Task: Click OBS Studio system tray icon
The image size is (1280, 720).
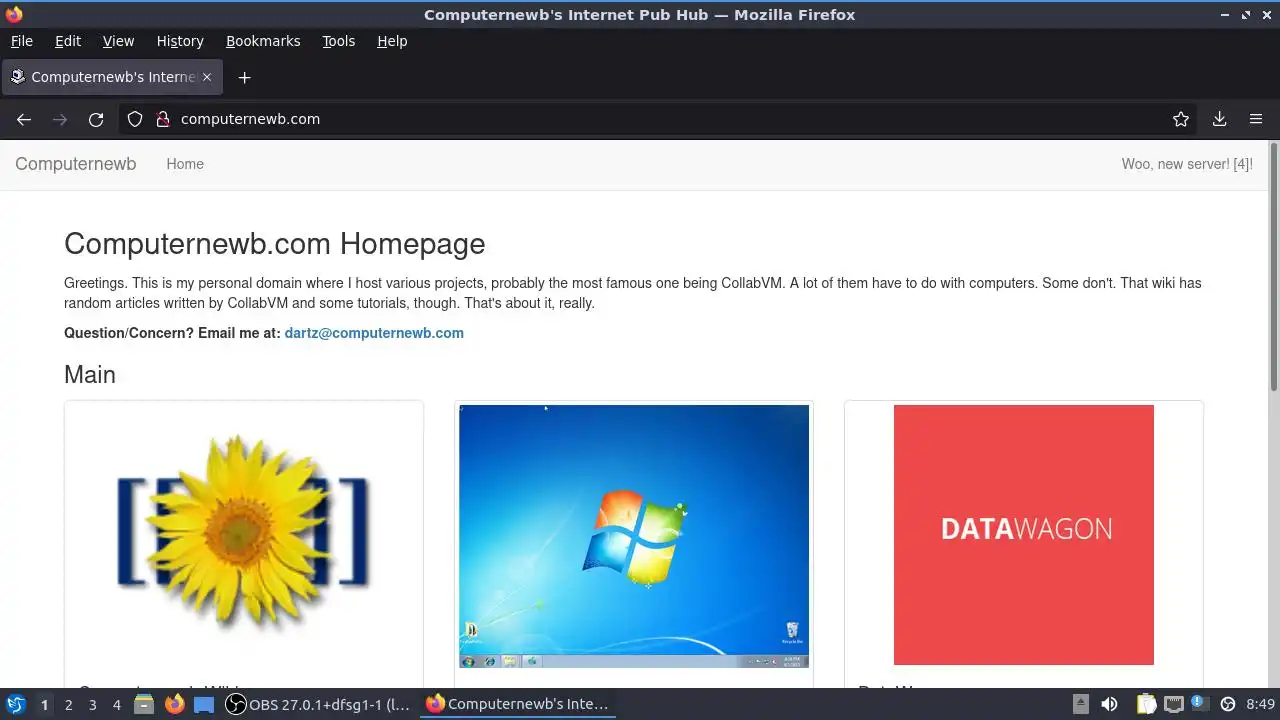Action: (x=1228, y=704)
